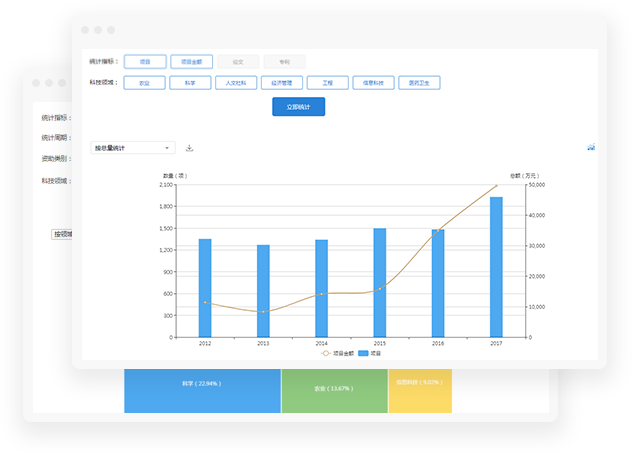Viewport: 632px width, 454px height.
Task: Click the 2014 x-axis year label
Action: (x=322, y=344)
